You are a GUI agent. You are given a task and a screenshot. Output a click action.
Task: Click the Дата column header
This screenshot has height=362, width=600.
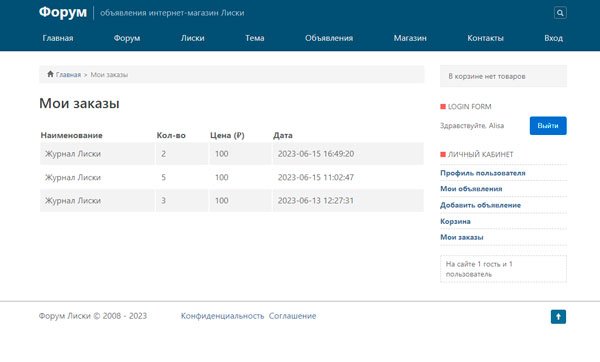point(283,135)
